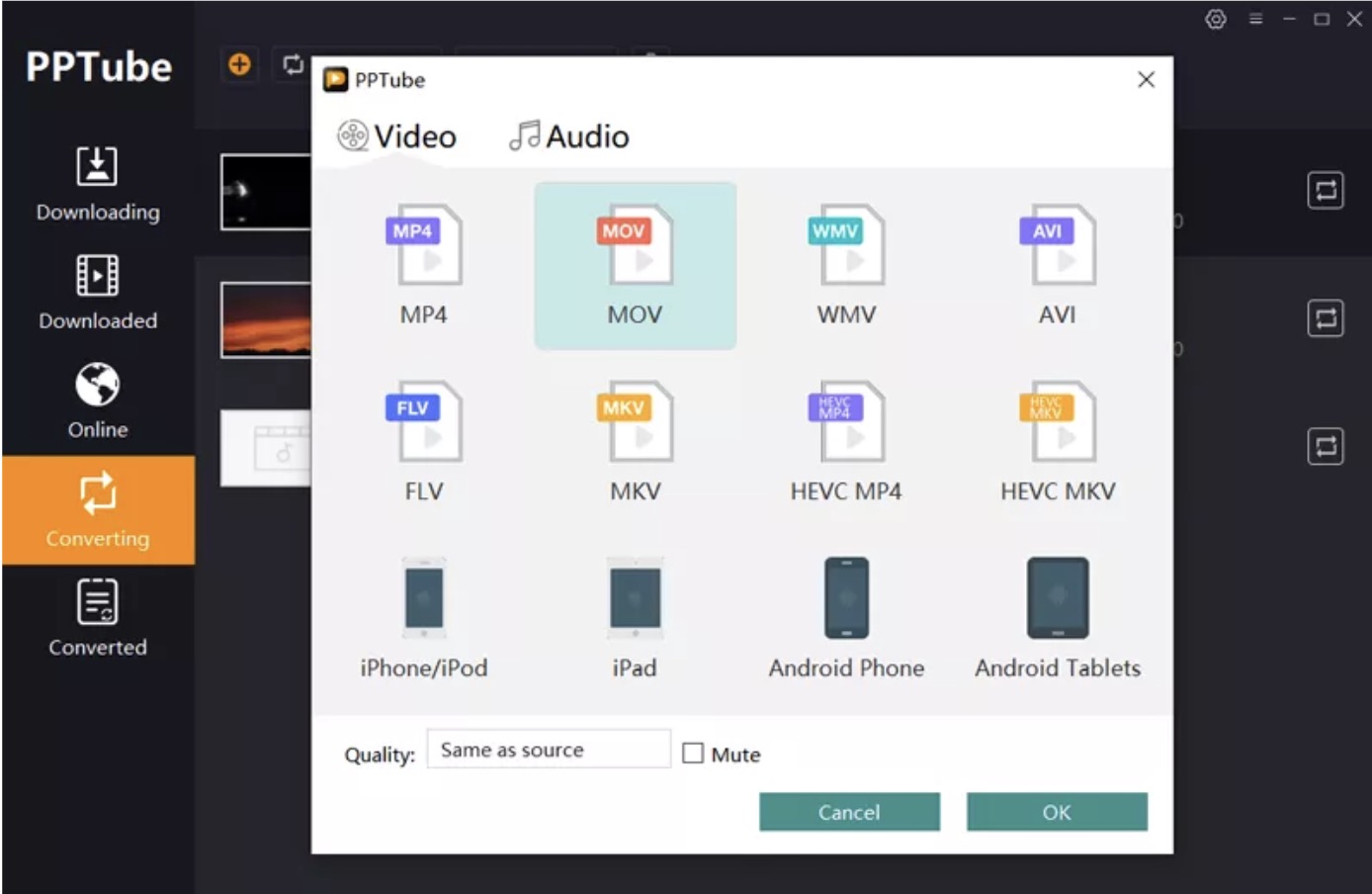1372x894 pixels.
Task: Click the orange add file plus button
Action: tap(239, 64)
